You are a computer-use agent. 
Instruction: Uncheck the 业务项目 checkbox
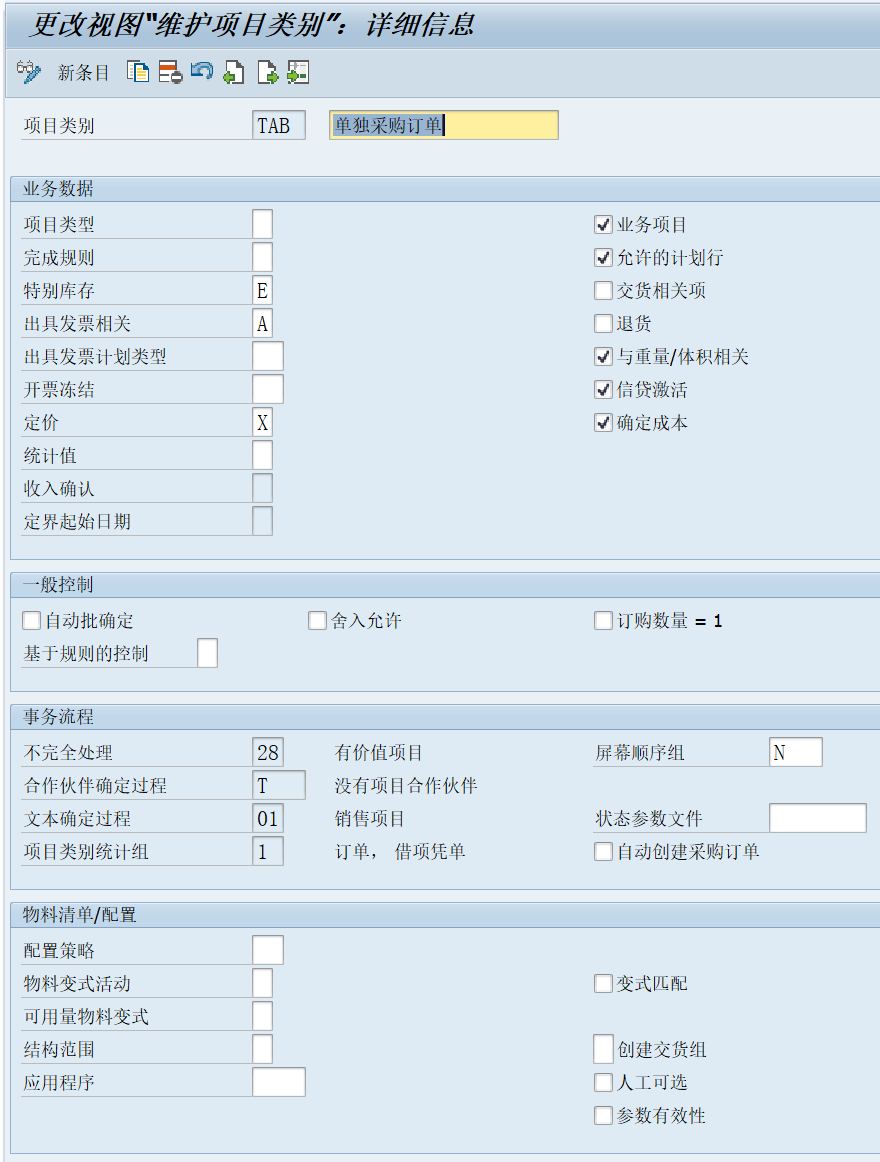(x=603, y=225)
